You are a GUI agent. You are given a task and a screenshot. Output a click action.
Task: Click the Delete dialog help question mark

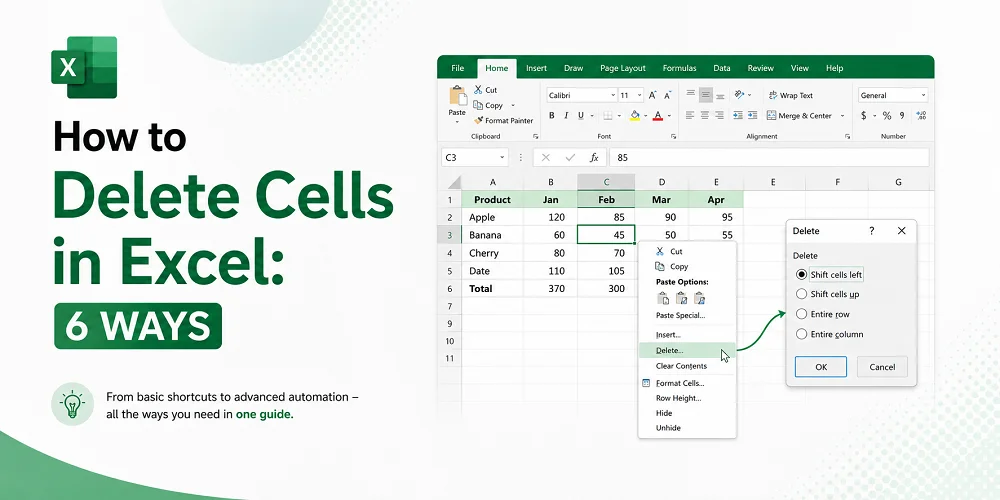coord(872,231)
